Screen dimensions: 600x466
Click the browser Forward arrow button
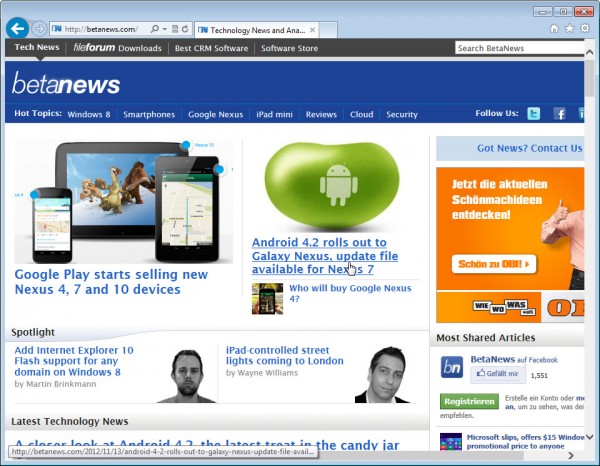pyautogui.click(x=39, y=29)
